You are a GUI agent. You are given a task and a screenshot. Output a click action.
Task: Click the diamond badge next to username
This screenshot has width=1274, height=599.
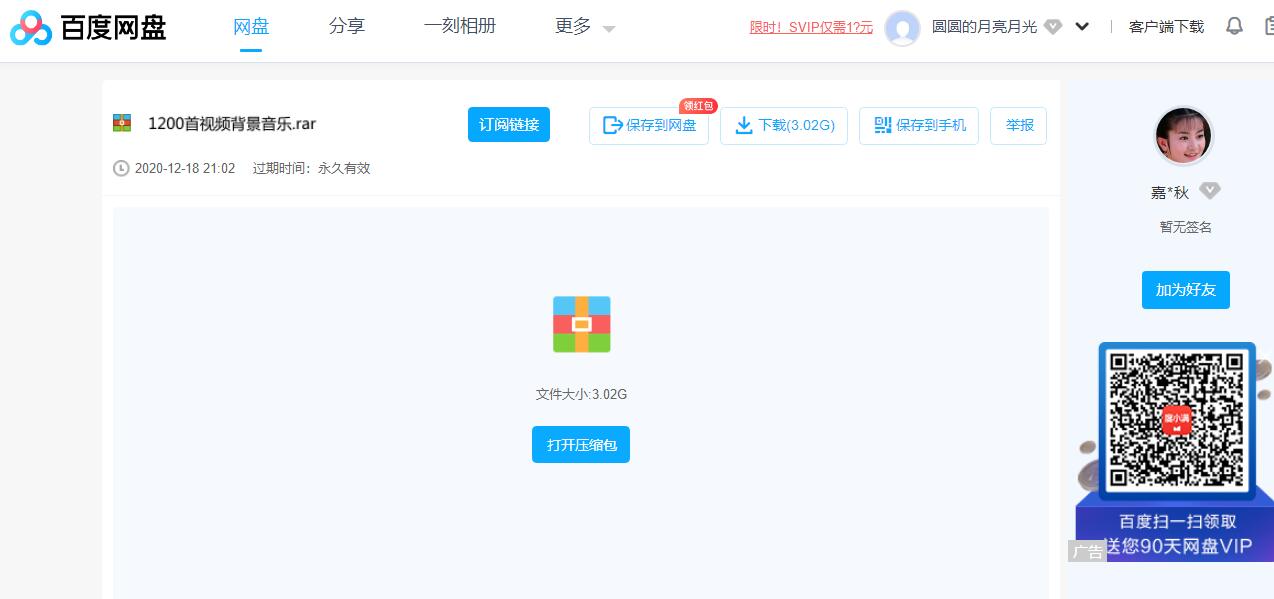pyautogui.click(x=1053, y=27)
